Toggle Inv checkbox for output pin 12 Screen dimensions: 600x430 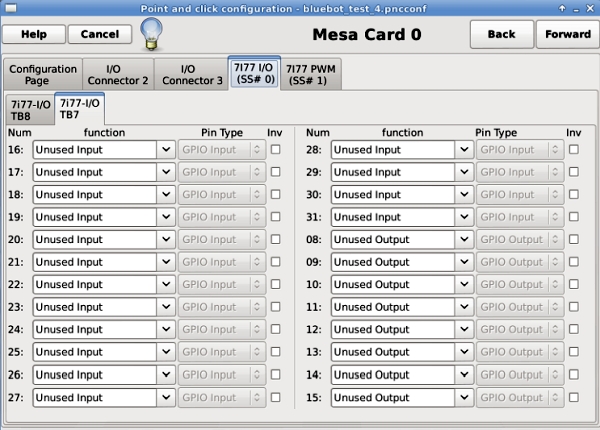[574, 329]
